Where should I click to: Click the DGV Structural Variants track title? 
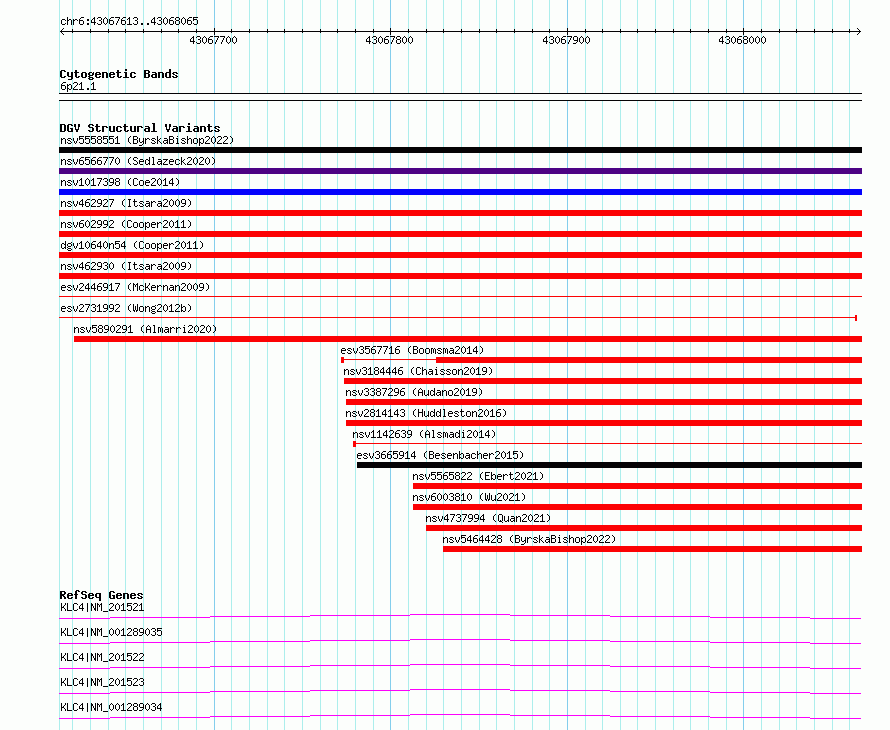tap(140, 128)
